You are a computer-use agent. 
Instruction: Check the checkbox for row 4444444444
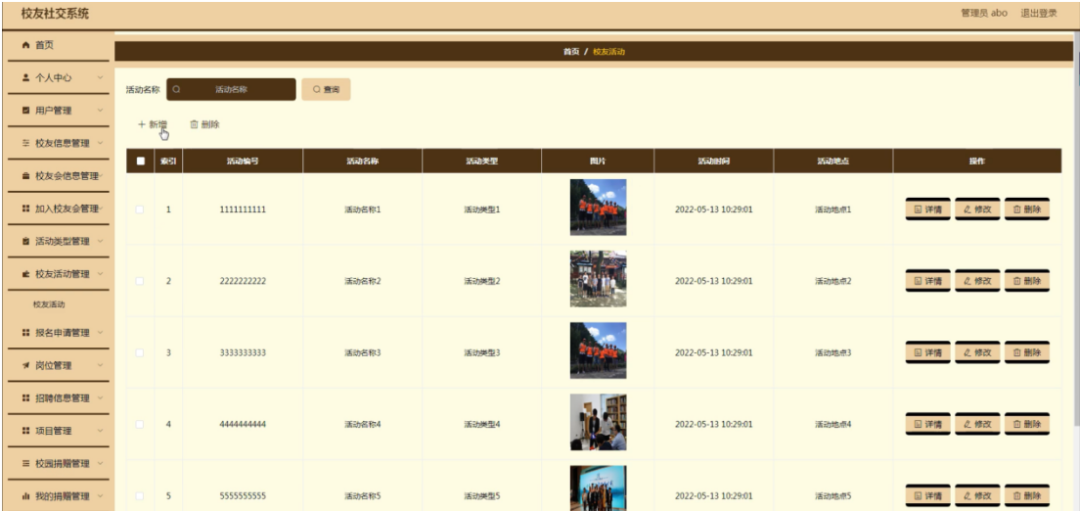tap(140, 424)
